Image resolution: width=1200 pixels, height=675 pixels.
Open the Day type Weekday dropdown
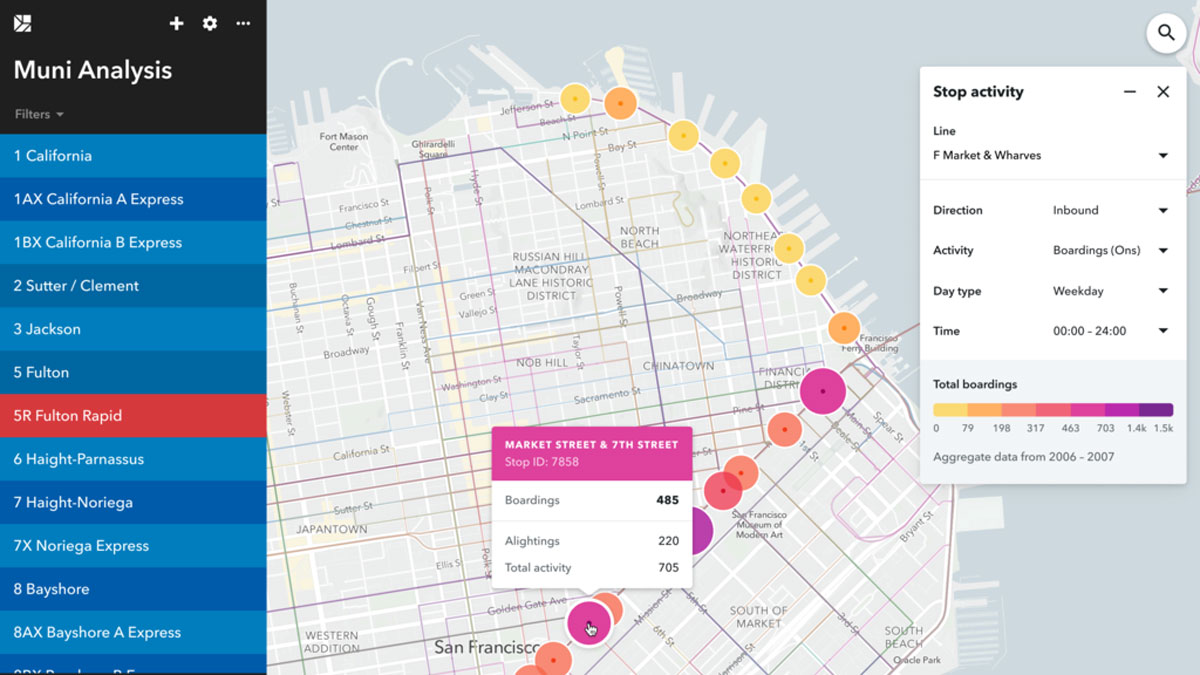[x=1109, y=292]
